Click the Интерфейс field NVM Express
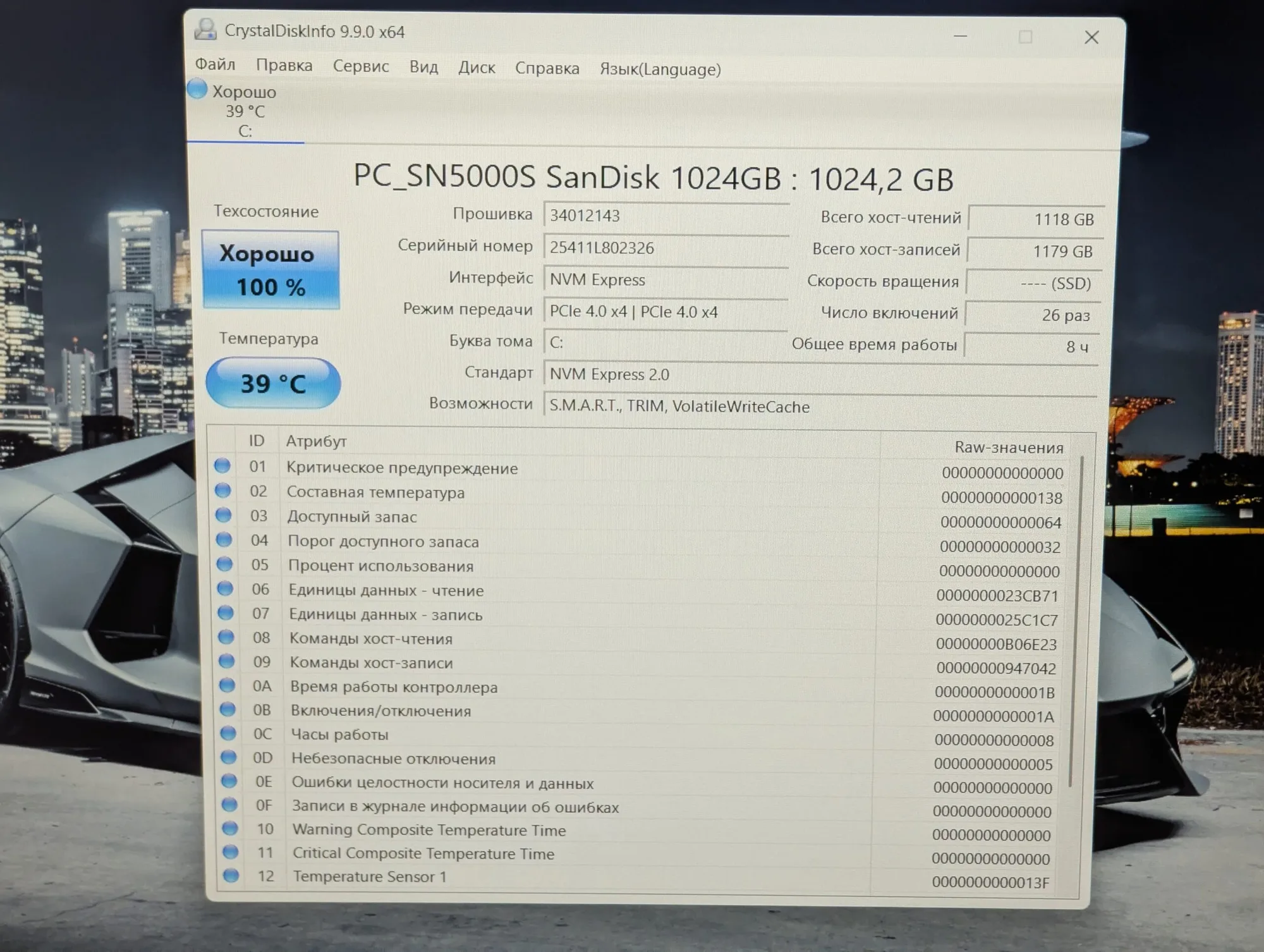The image size is (1264, 952). (x=665, y=279)
